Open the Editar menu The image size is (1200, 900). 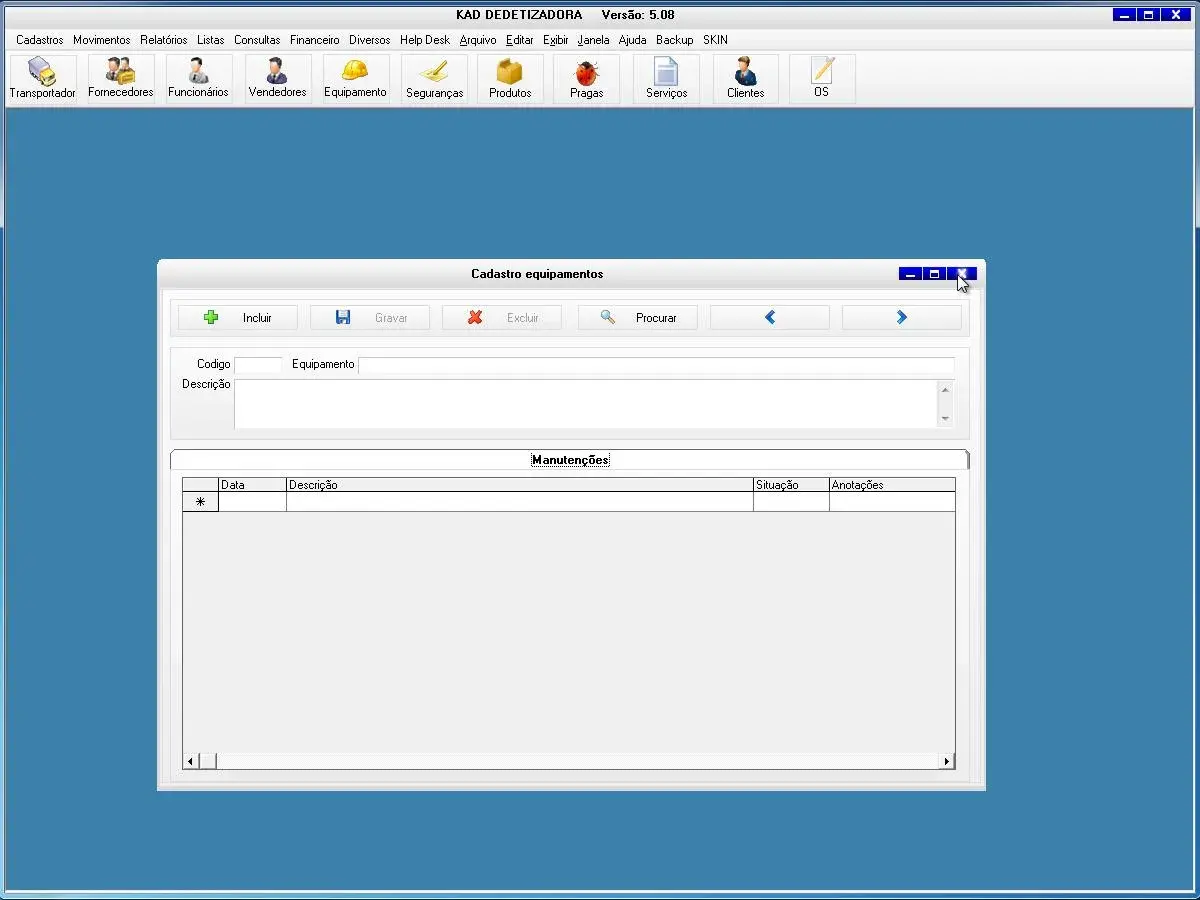click(x=520, y=40)
